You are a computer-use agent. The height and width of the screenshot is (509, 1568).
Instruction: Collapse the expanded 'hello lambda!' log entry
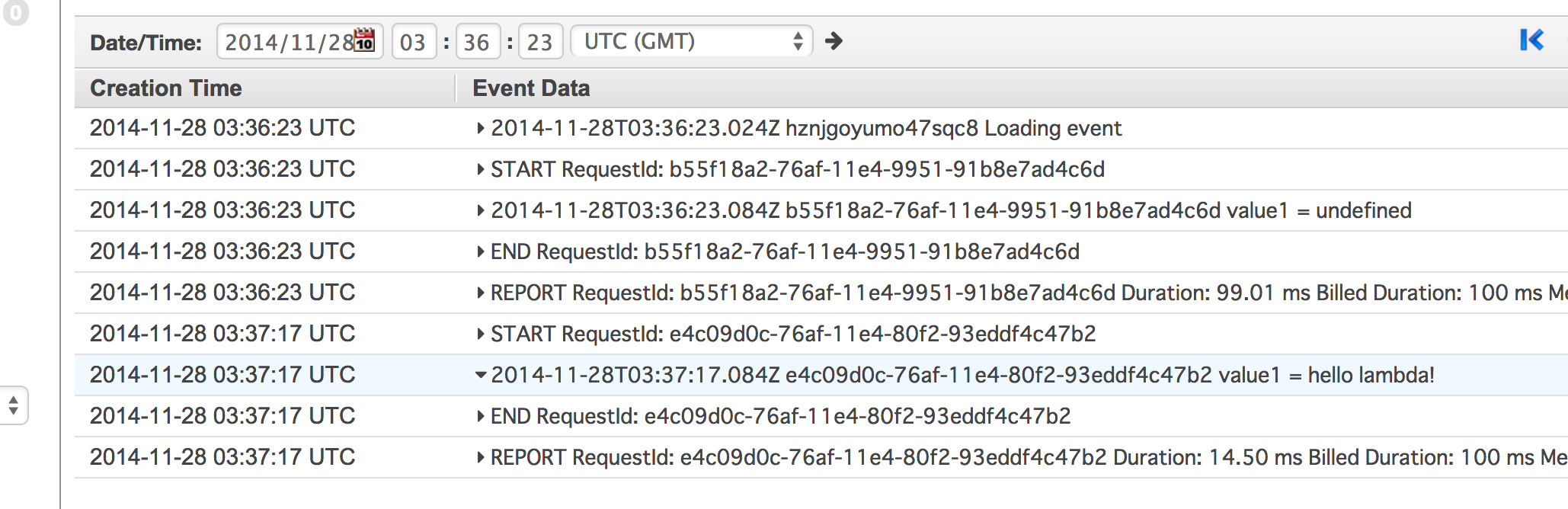pos(481,375)
